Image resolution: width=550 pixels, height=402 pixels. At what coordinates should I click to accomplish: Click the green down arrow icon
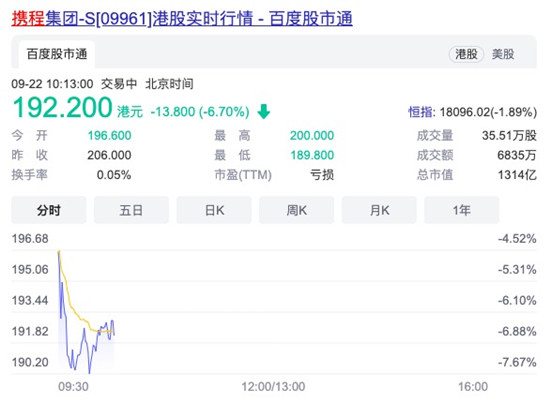coord(263,112)
